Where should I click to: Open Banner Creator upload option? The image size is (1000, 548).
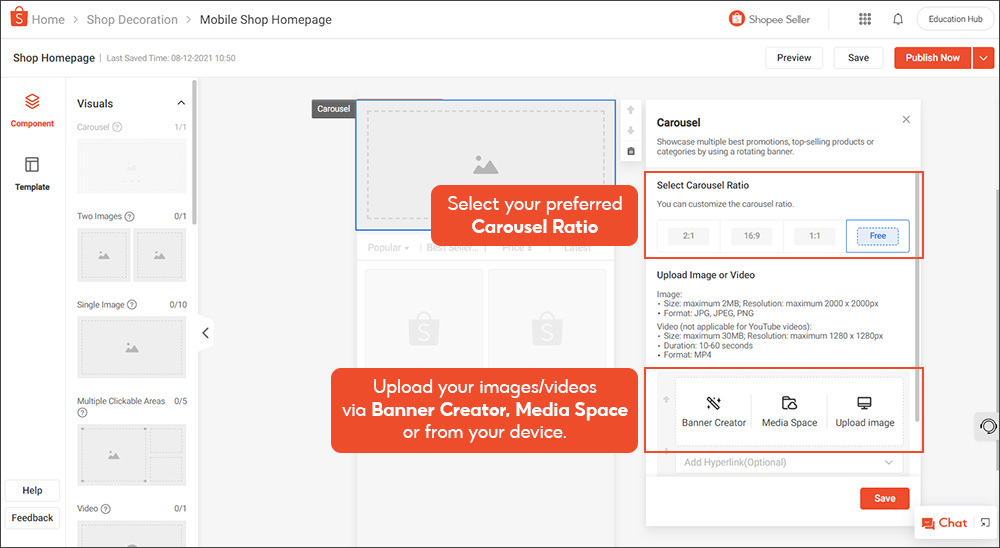(714, 411)
